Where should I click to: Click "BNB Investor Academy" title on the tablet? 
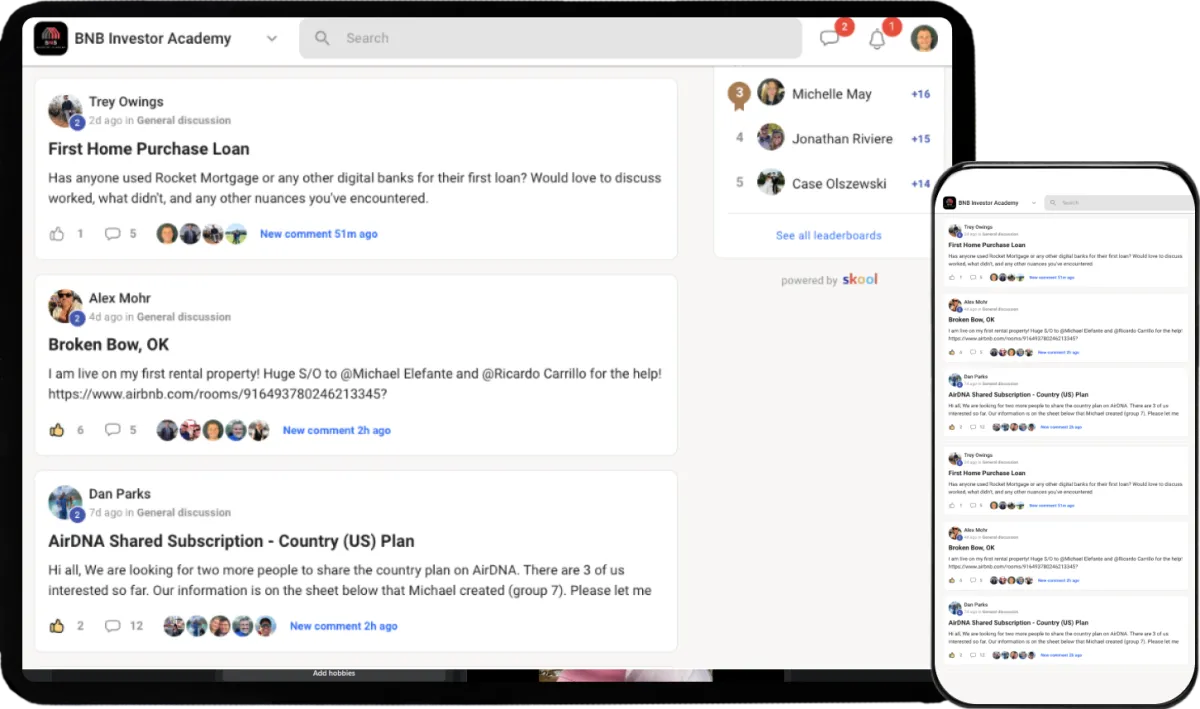[153, 39]
